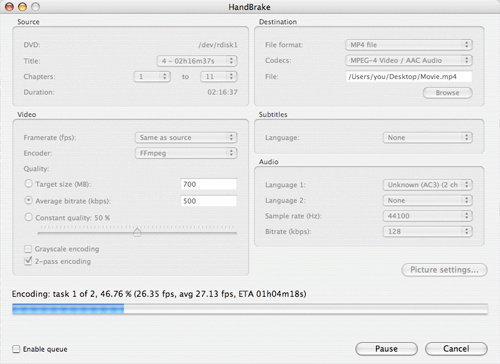The width and height of the screenshot is (500, 364).
Task: Open the Audio Language 1 dropdown
Action: coord(427,185)
